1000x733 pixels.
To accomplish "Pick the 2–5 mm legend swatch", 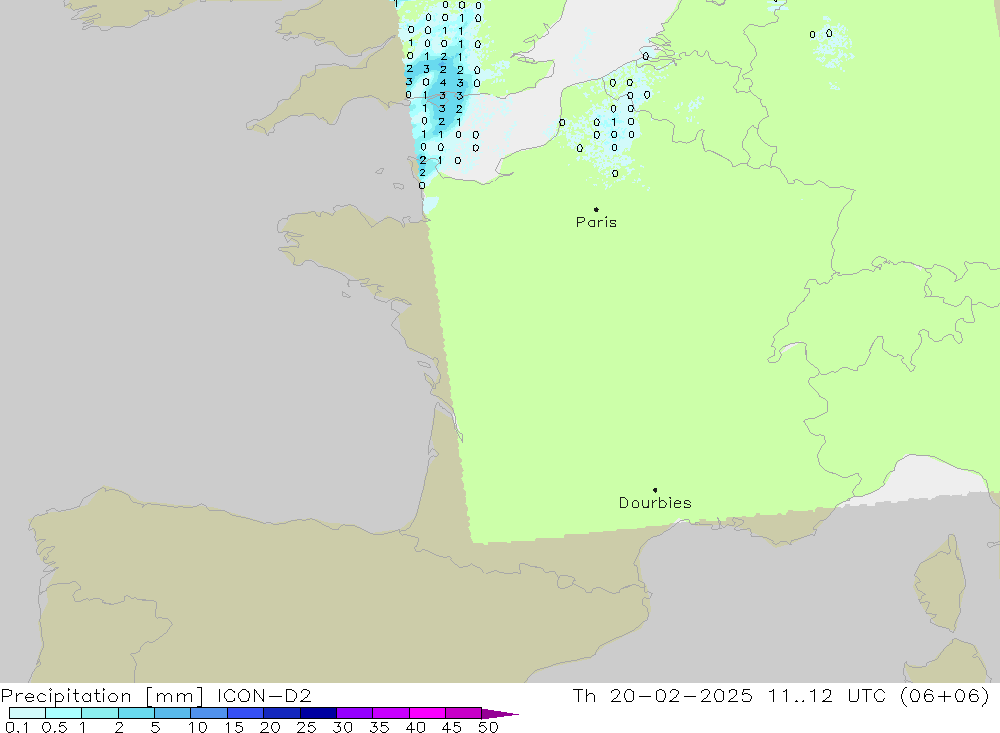I will [136, 713].
